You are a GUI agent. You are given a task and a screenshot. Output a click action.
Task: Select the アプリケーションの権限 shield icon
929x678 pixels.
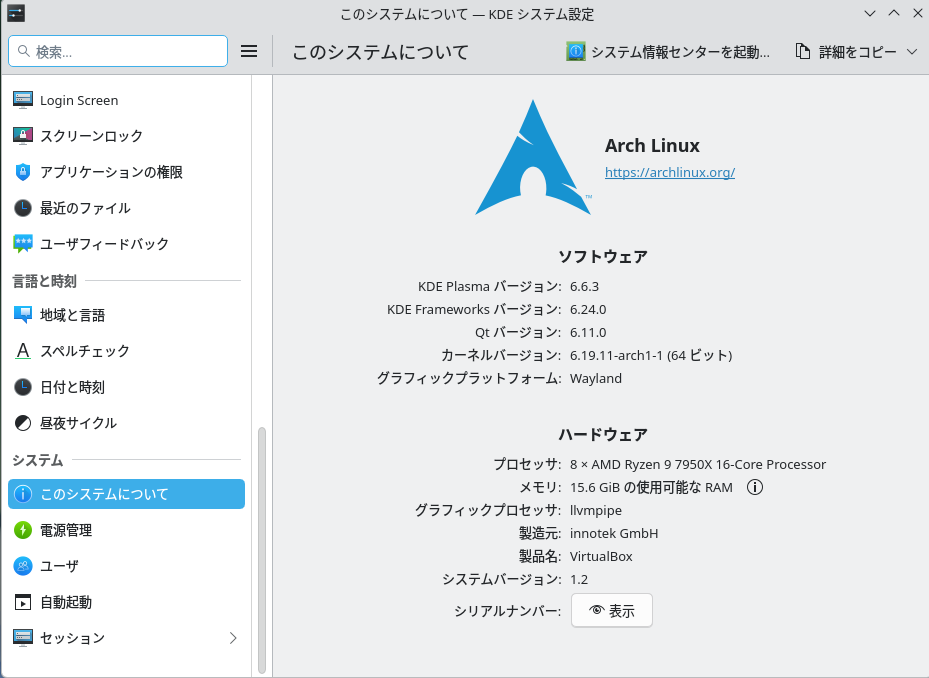[x=22, y=172]
